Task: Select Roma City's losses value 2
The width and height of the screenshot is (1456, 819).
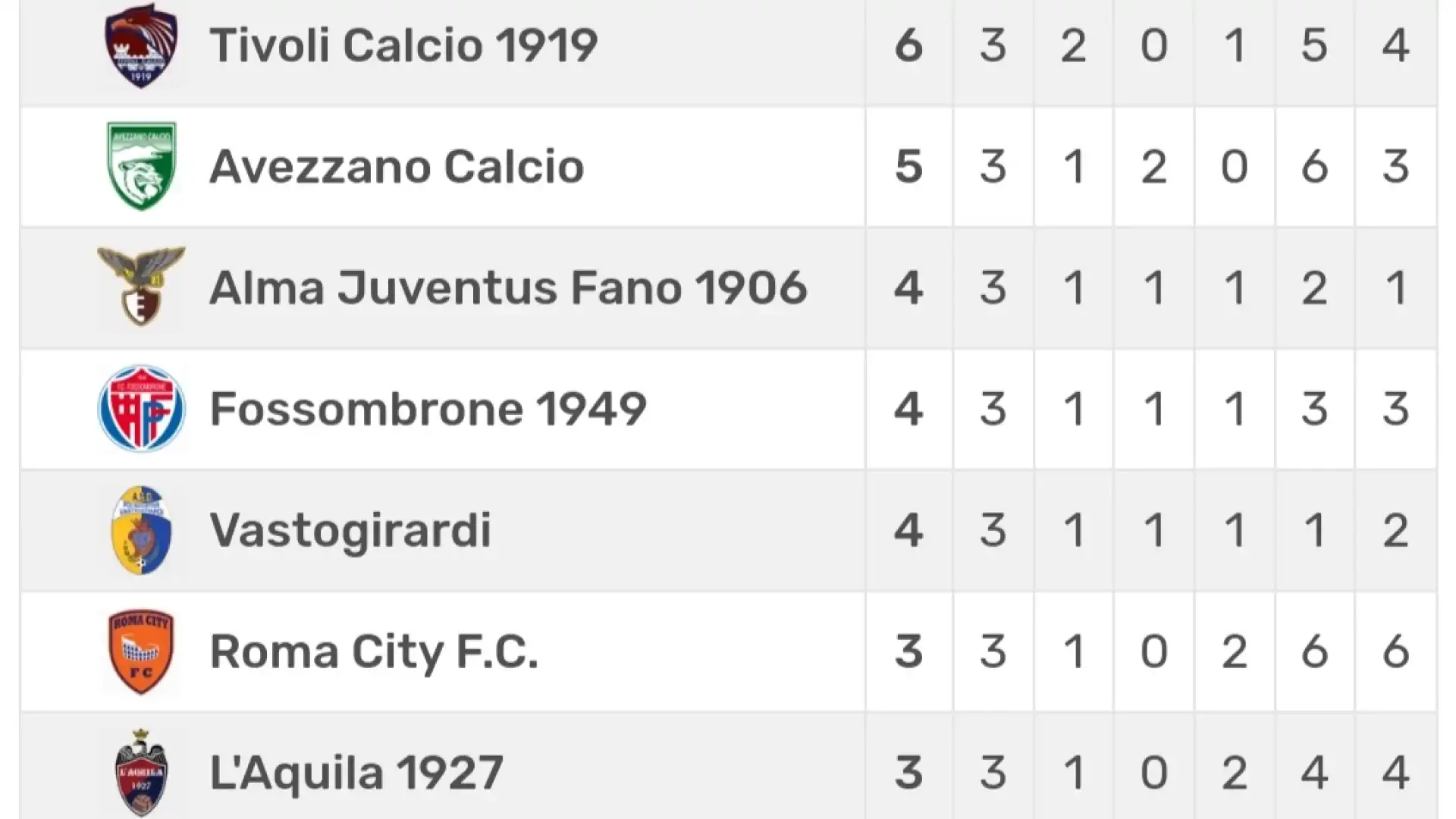Action: (1234, 651)
